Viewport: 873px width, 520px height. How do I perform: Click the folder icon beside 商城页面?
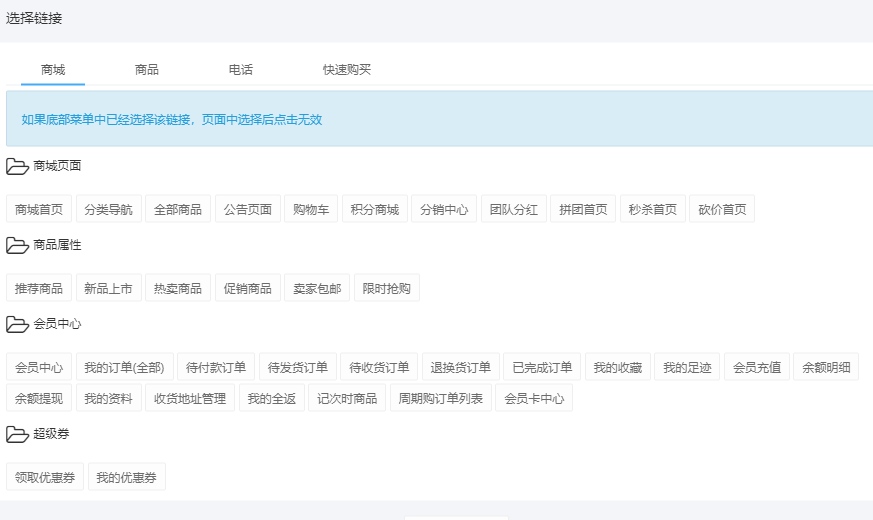(17, 166)
